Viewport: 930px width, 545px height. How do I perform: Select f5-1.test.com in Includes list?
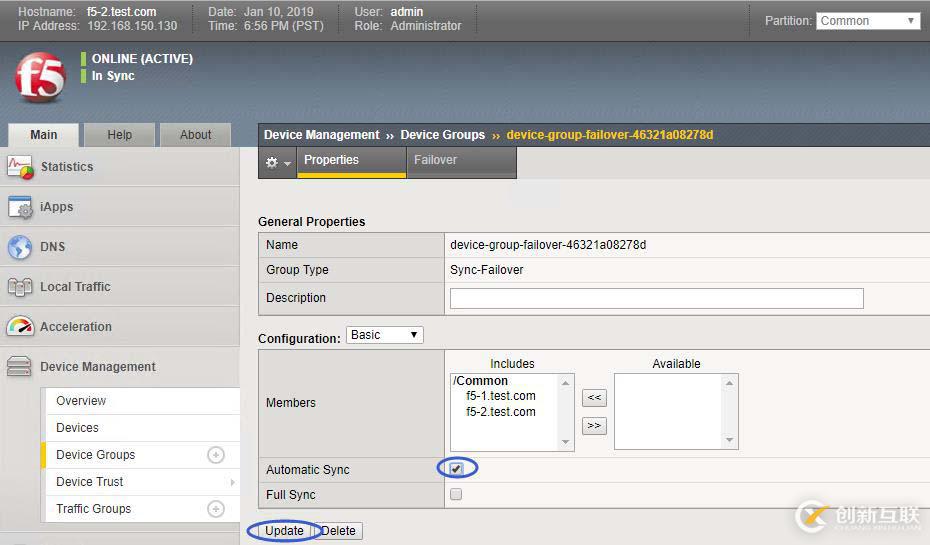tap(500, 396)
